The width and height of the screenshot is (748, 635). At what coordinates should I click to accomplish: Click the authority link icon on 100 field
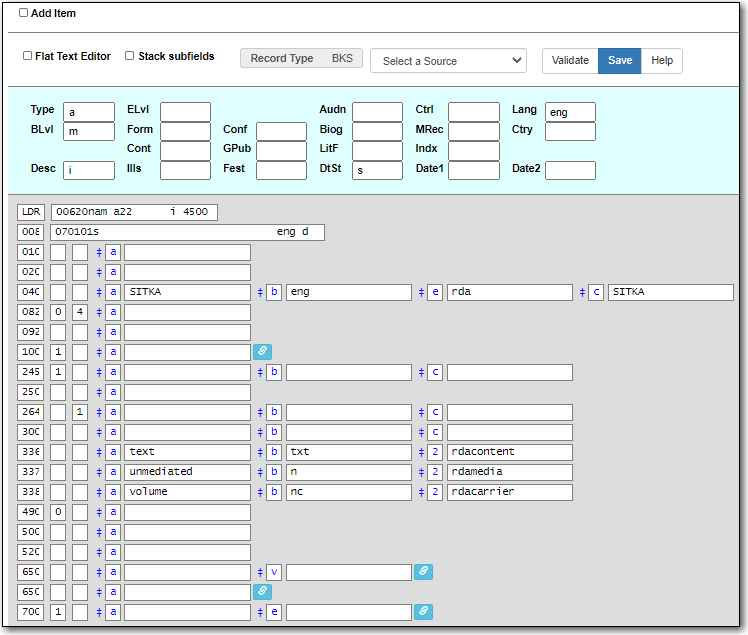262,352
